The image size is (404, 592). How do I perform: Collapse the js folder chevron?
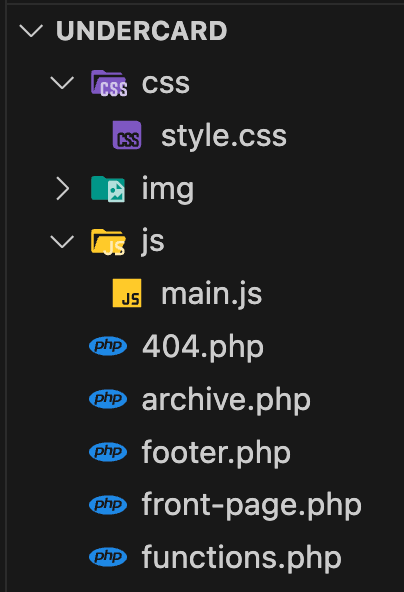click(x=62, y=241)
